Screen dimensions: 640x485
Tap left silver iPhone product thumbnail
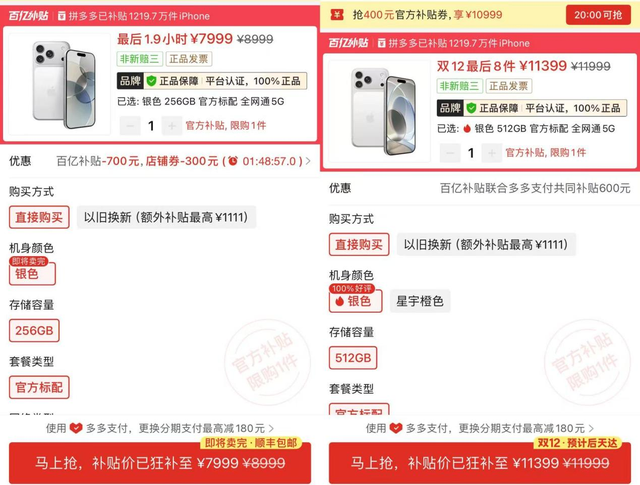pos(60,84)
